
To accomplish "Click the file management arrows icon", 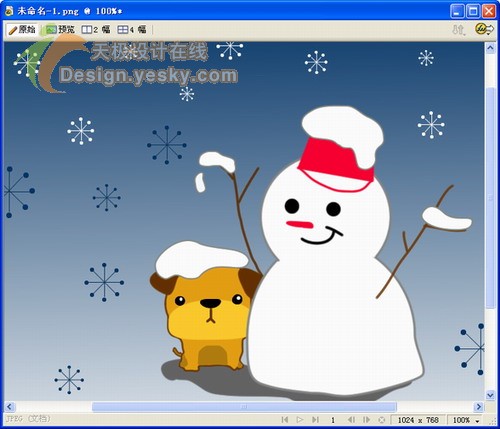I will tap(458, 30).
